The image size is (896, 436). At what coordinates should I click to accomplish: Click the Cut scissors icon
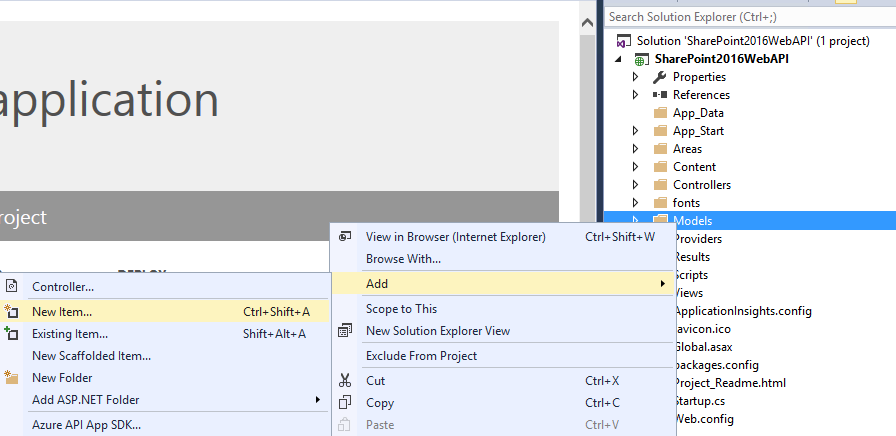click(345, 381)
